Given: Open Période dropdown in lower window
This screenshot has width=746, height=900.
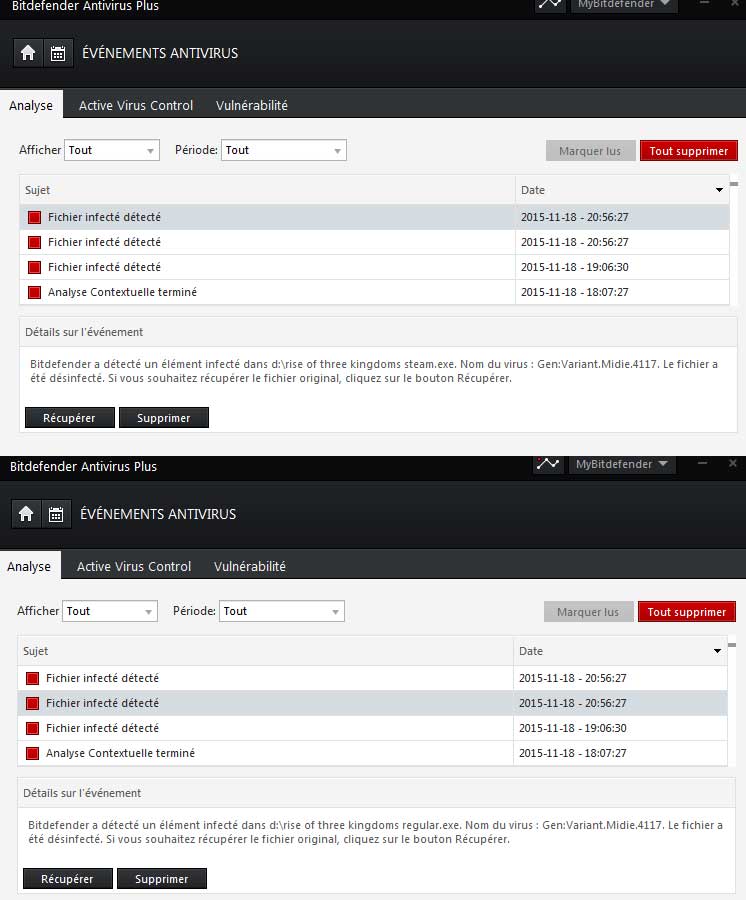Looking at the screenshot, I should pyautogui.click(x=282, y=611).
